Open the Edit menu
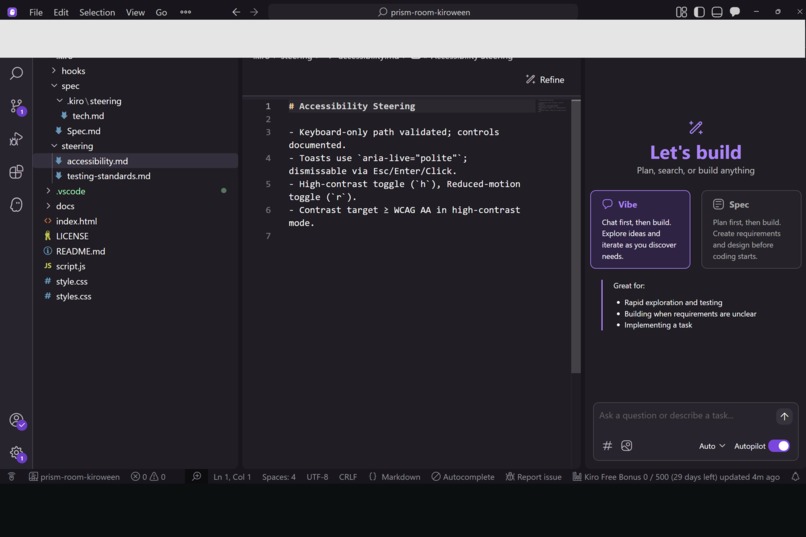Image resolution: width=806 pixels, height=537 pixels. click(61, 12)
